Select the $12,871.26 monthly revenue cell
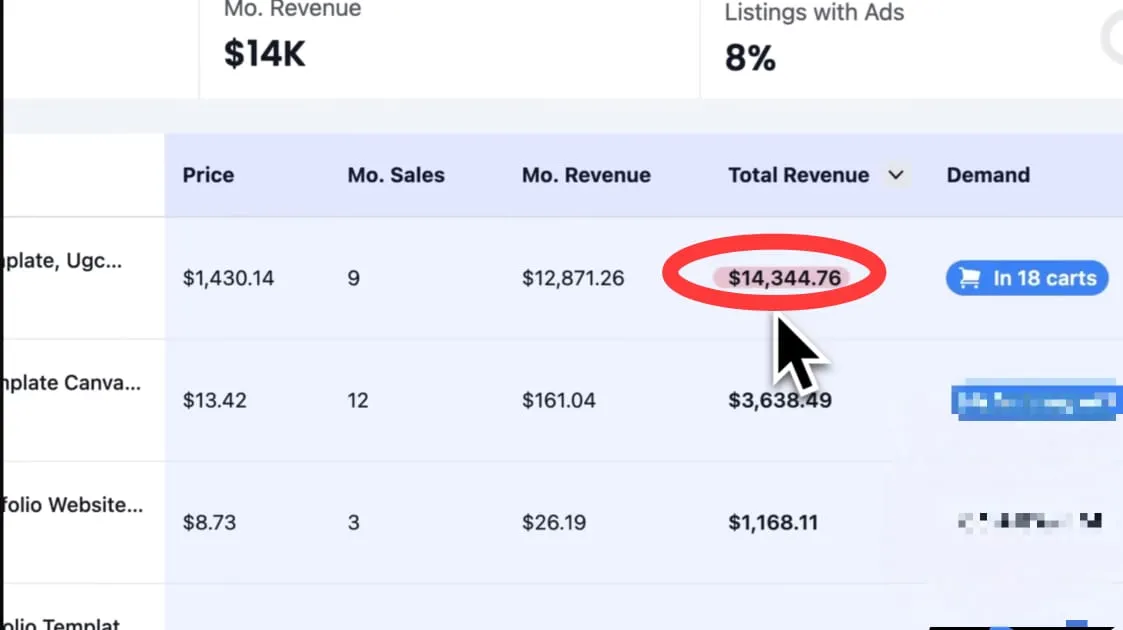The image size is (1123, 630). 573,279
